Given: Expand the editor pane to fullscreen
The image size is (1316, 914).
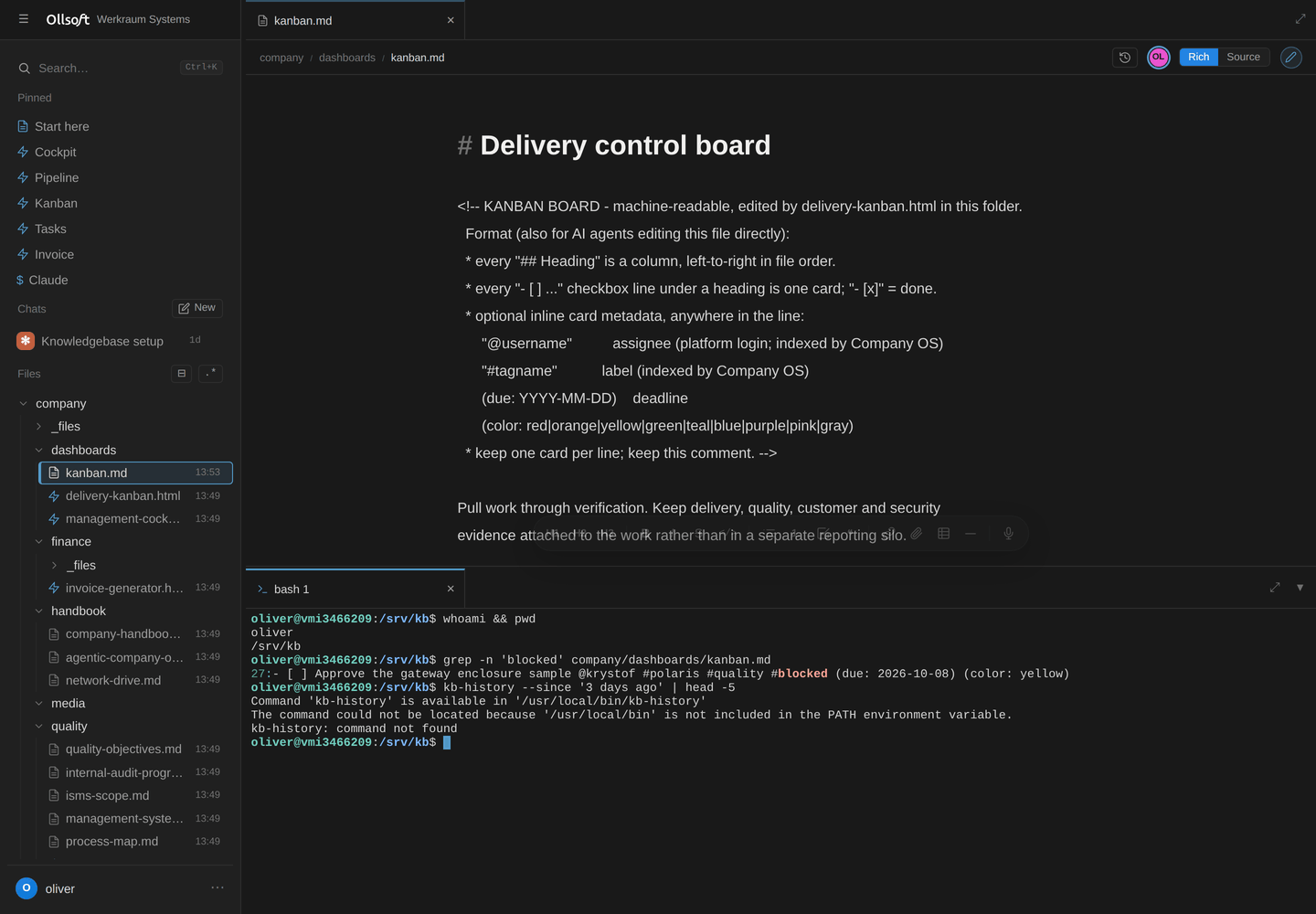Looking at the screenshot, I should coord(1300,19).
